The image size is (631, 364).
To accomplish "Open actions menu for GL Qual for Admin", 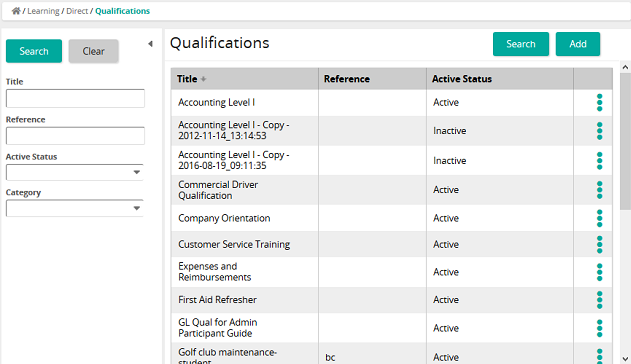I will coord(599,328).
